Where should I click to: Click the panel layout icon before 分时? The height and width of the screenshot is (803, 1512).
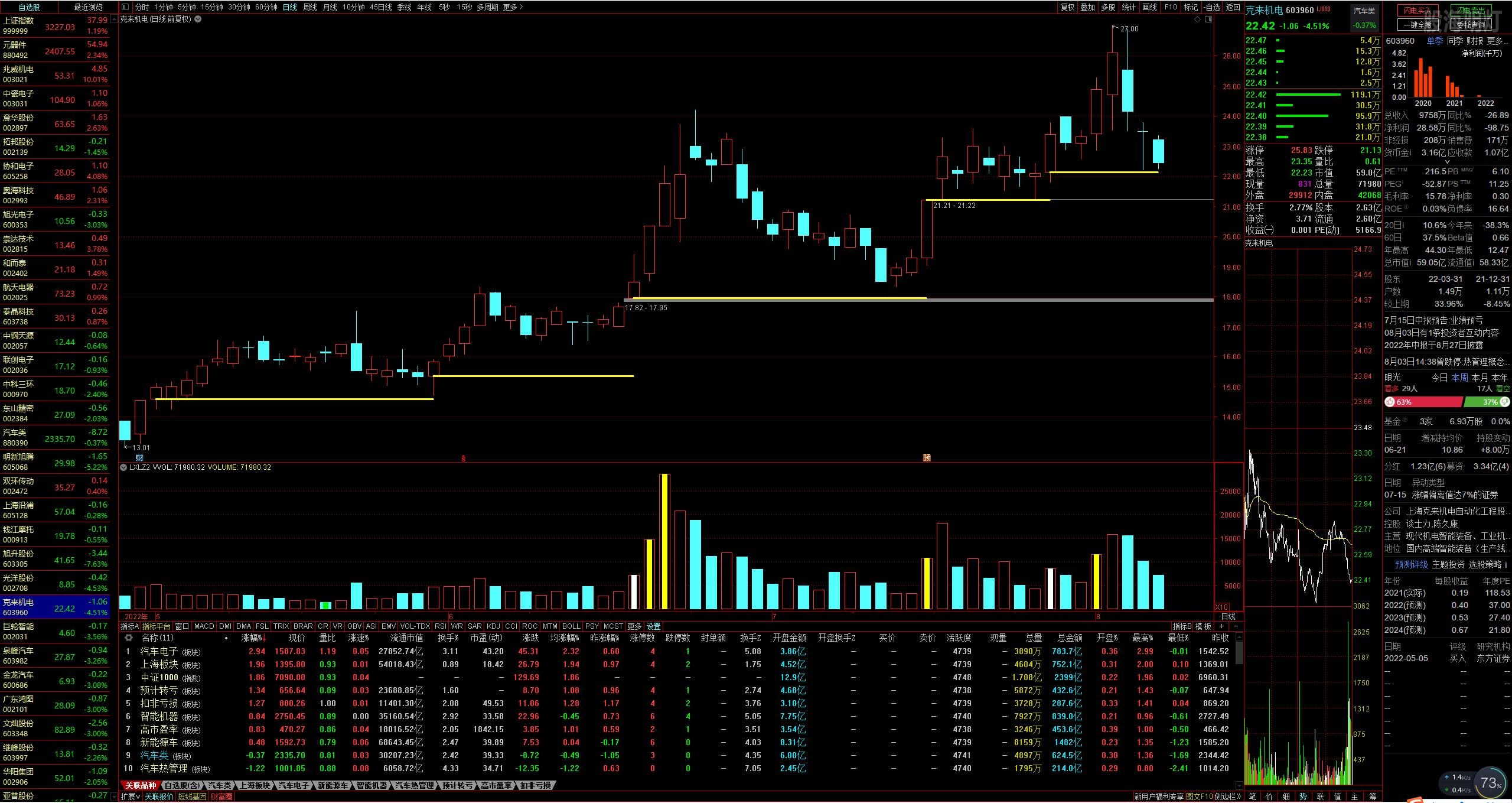coord(125,7)
